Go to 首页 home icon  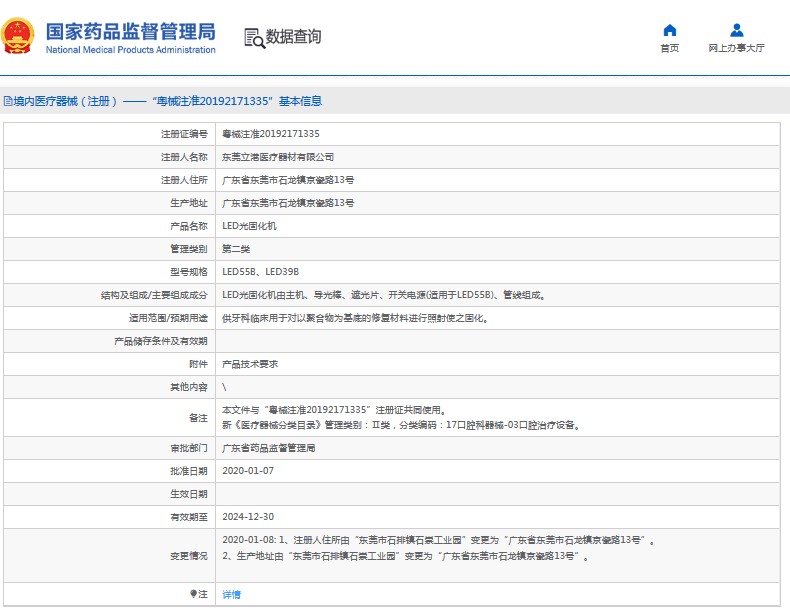670,30
